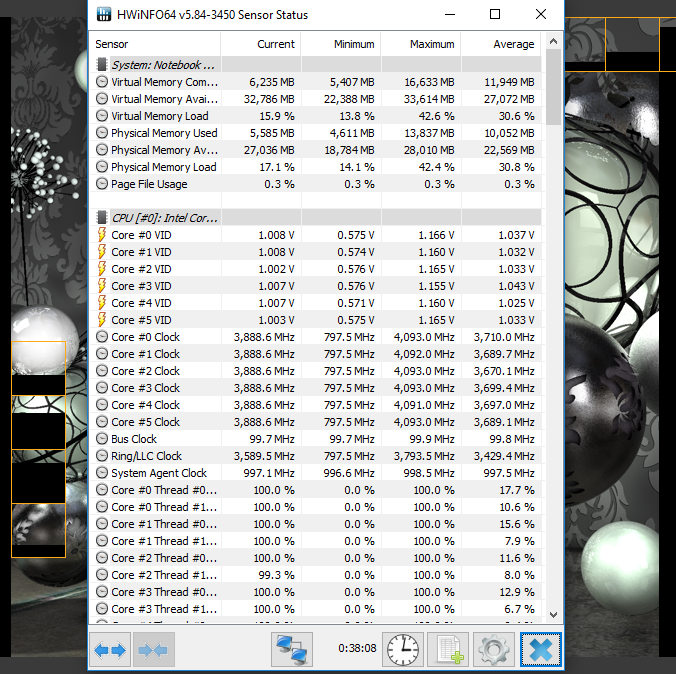Click the Average column header
The height and width of the screenshot is (674, 676).
pos(501,44)
